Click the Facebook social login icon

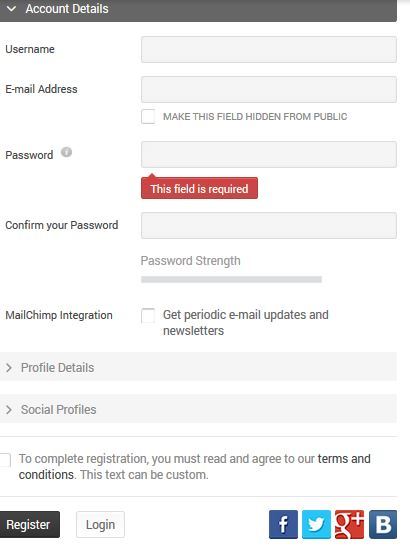pyautogui.click(x=283, y=524)
